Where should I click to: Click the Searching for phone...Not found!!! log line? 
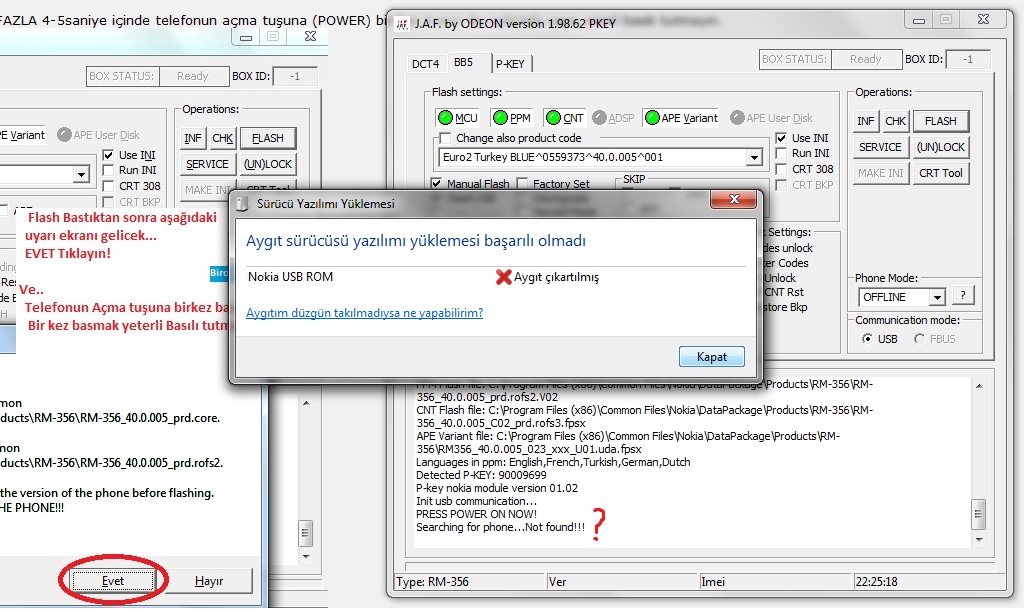500,527
